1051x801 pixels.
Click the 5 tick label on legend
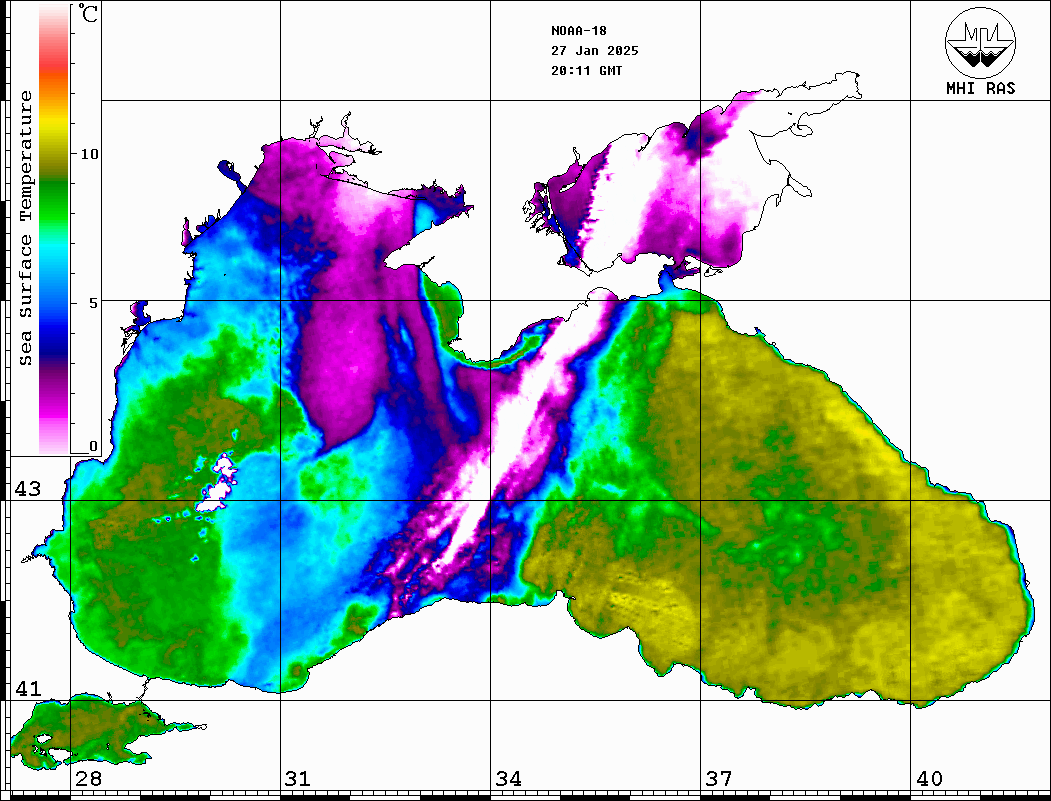click(x=94, y=302)
